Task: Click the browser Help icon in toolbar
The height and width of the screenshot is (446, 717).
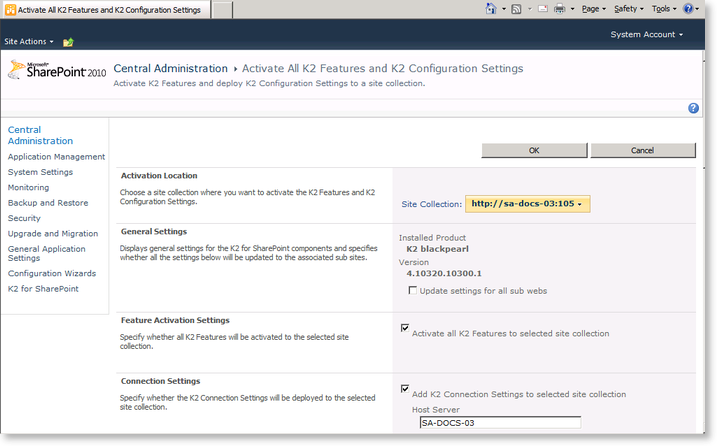Action: [x=688, y=9]
